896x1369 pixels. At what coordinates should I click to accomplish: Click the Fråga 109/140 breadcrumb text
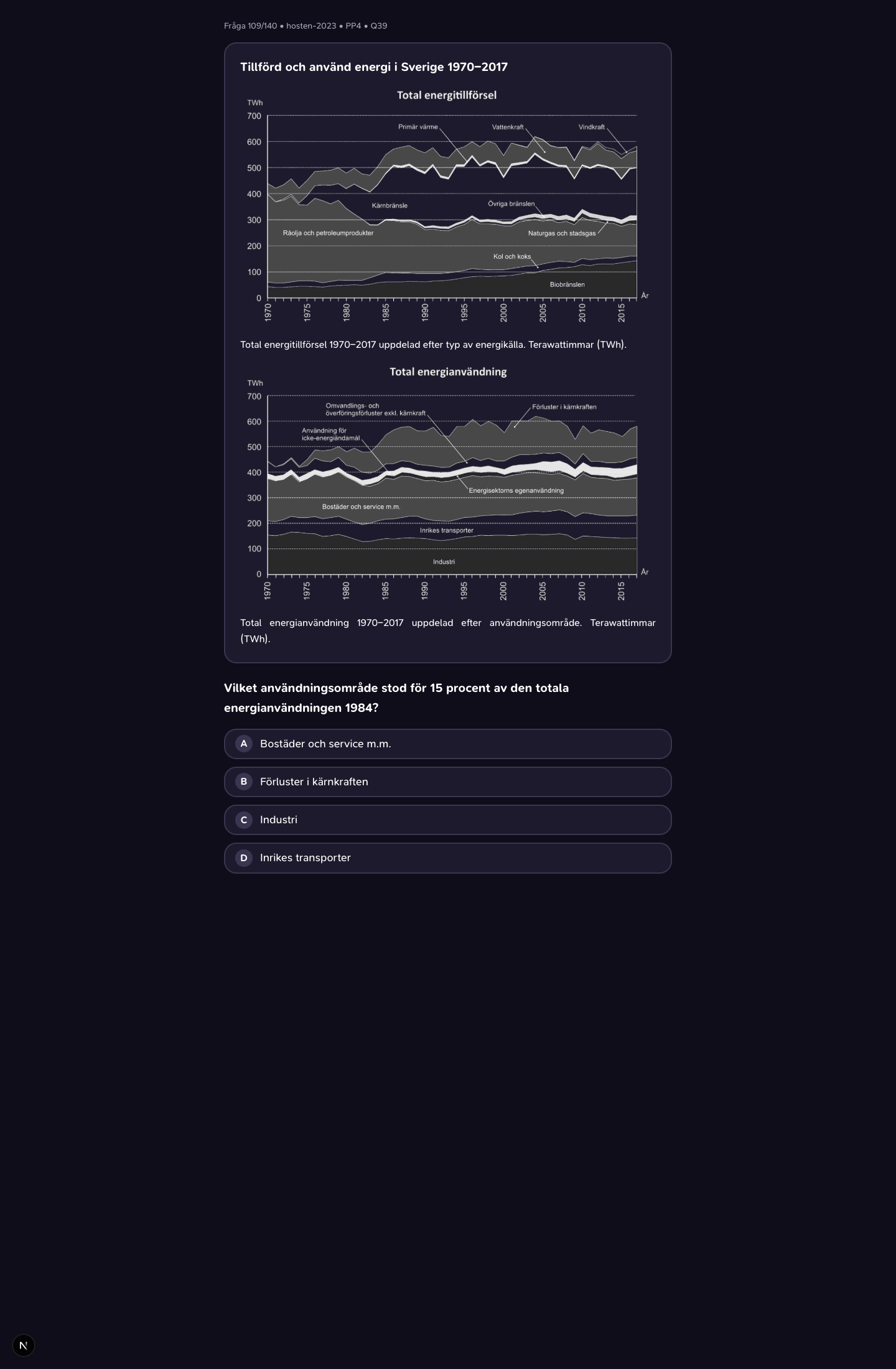point(250,26)
